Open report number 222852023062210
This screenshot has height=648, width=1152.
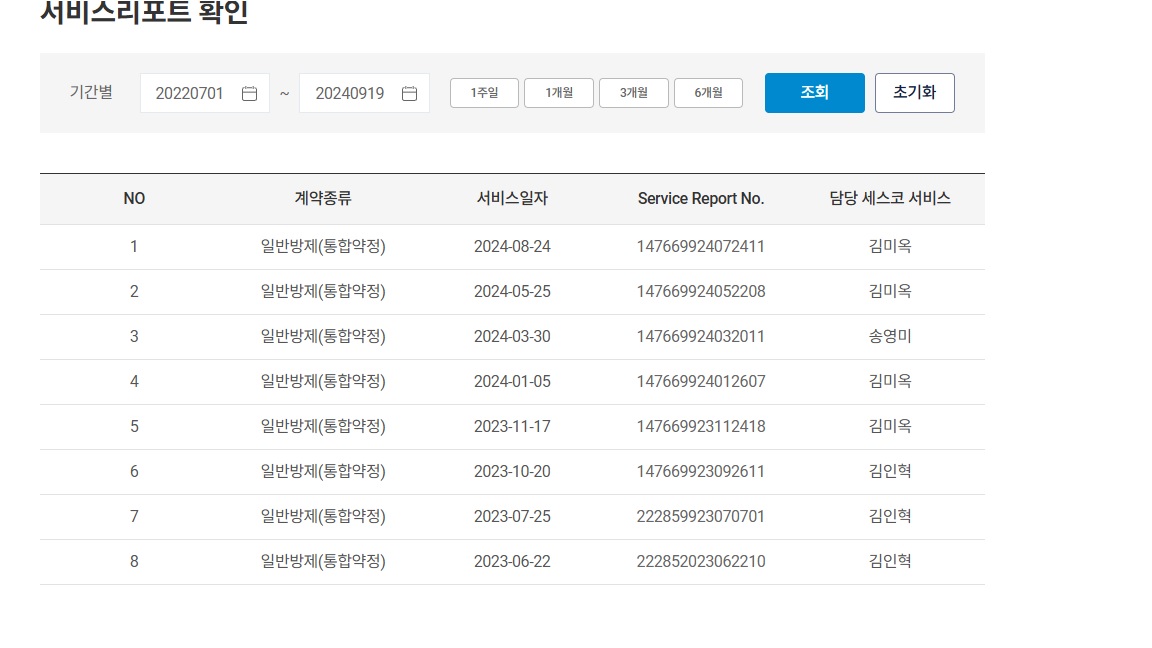pos(700,562)
